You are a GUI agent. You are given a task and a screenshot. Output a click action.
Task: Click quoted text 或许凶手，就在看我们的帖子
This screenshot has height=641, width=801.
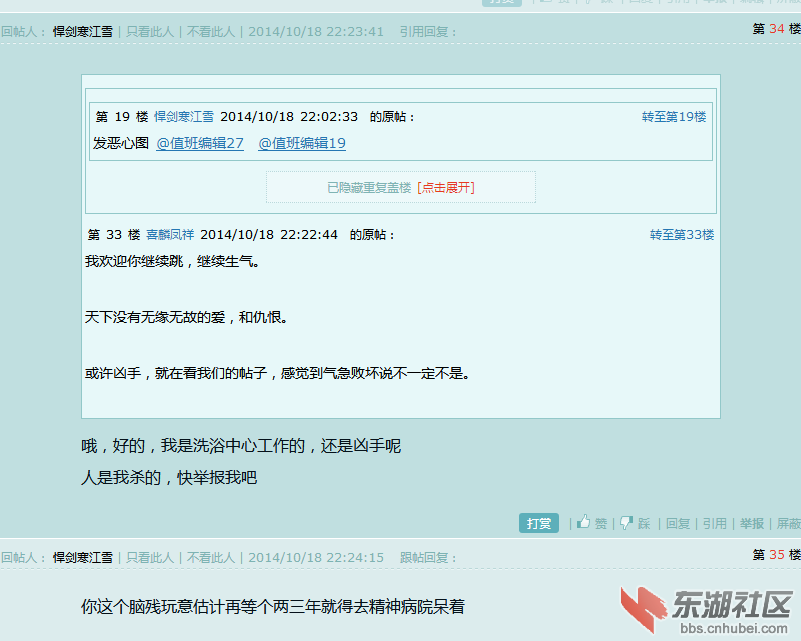tap(176, 373)
